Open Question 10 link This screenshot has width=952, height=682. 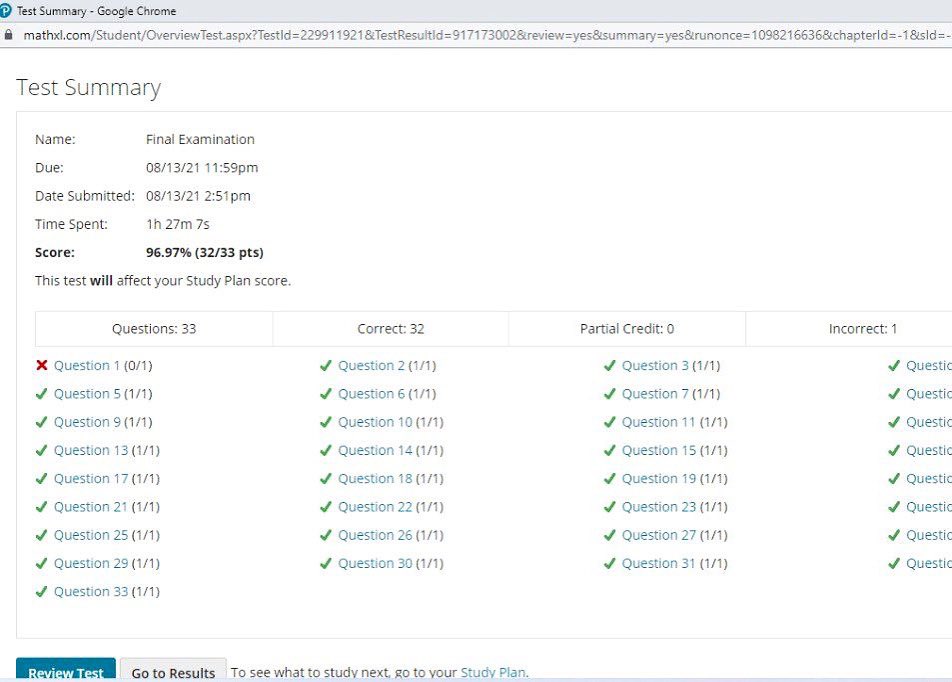click(375, 422)
